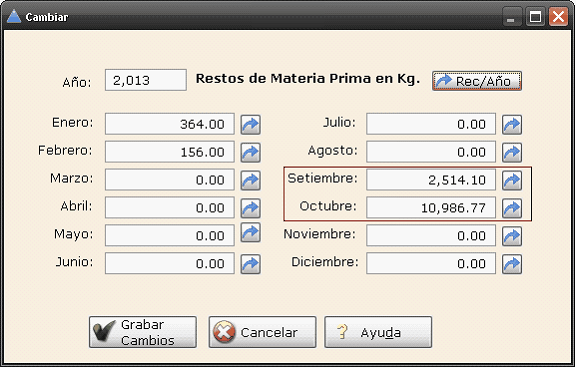The height and width of the screenshot is (368, 577).
Task: Select the Noviembre value field
Action: coord(431,236)
